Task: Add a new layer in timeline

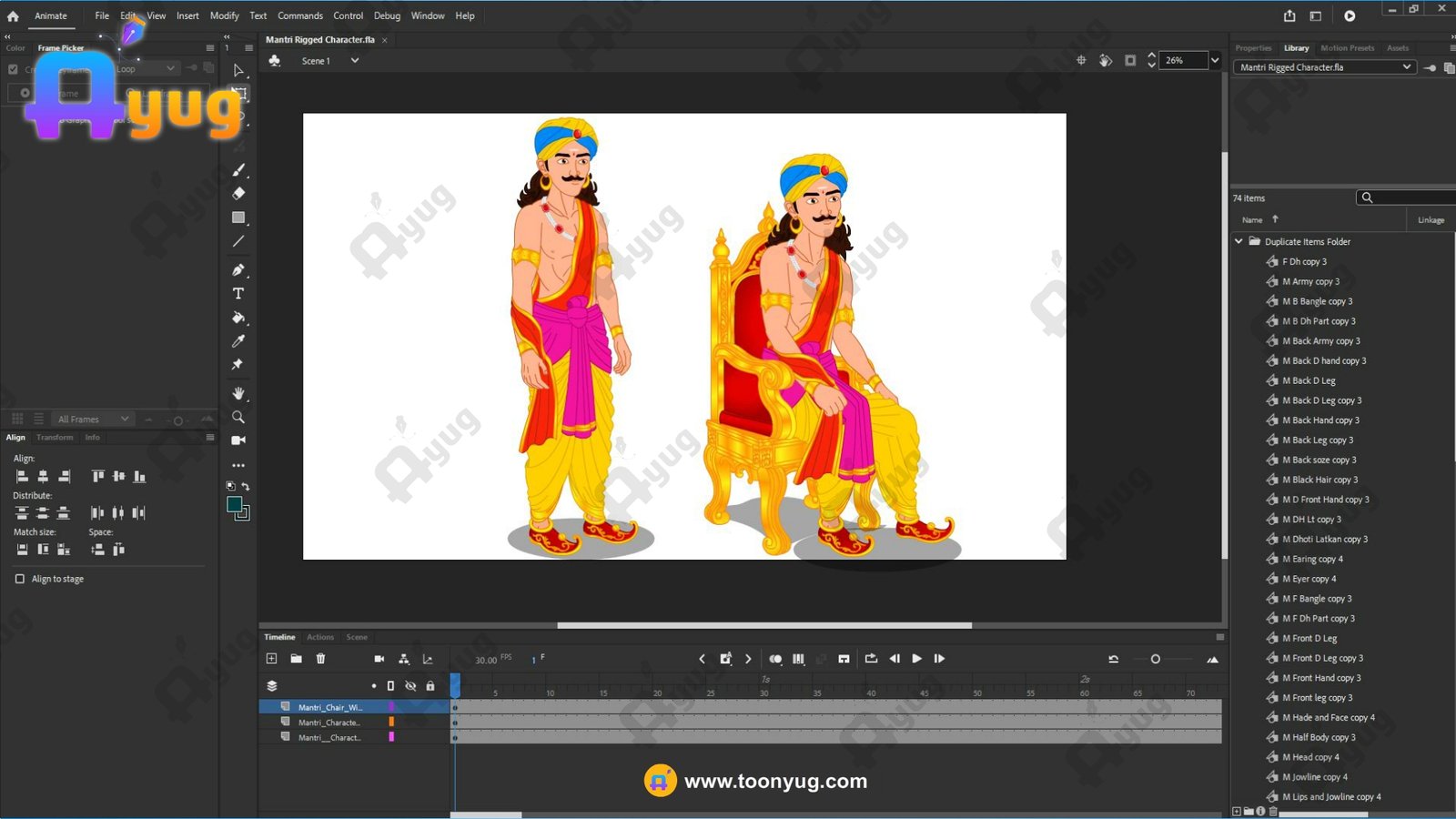Action: tap(271, 659)
